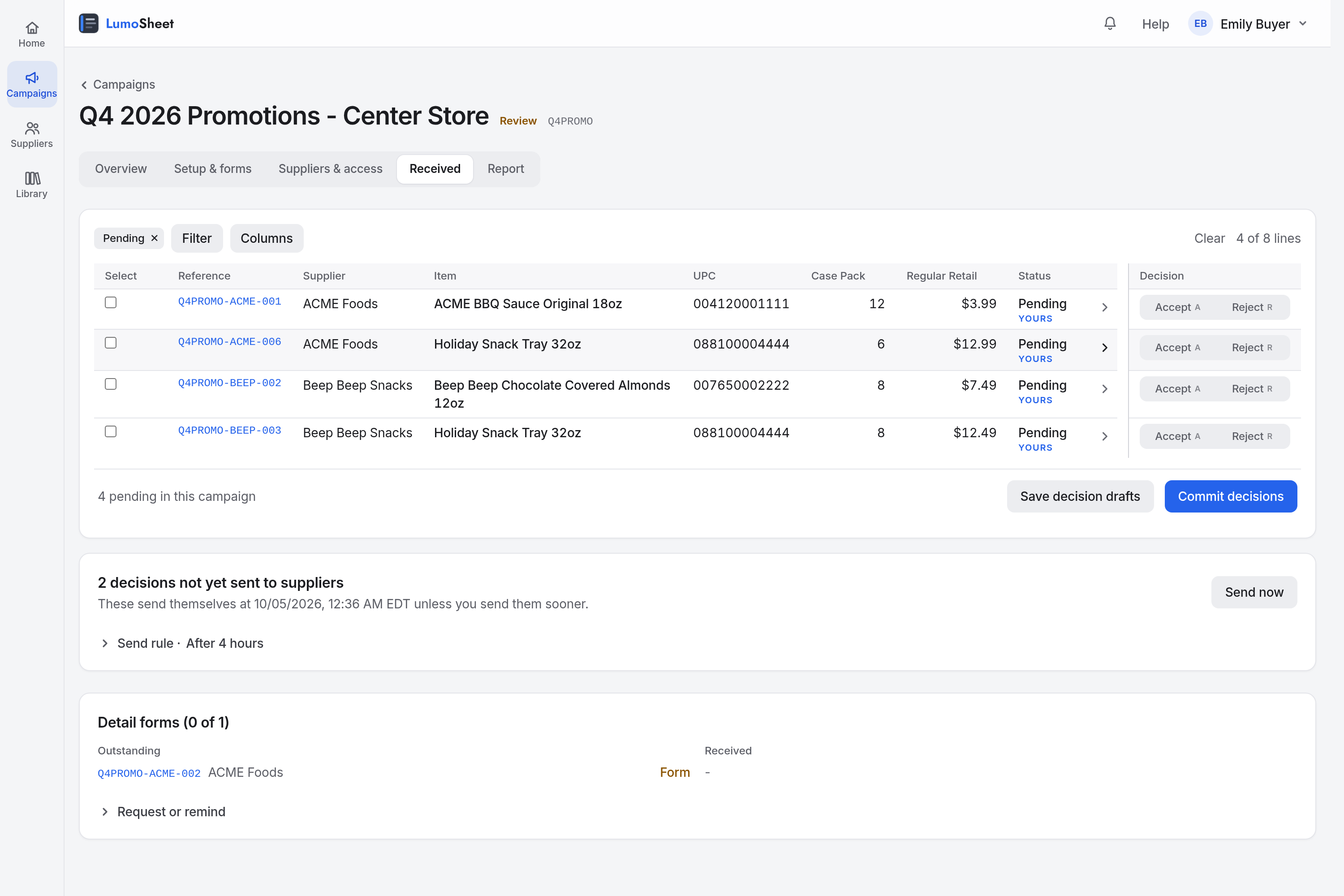Open Suppliers & access tab
Viewport: 1344px width, 896px height.
(330, 168)
